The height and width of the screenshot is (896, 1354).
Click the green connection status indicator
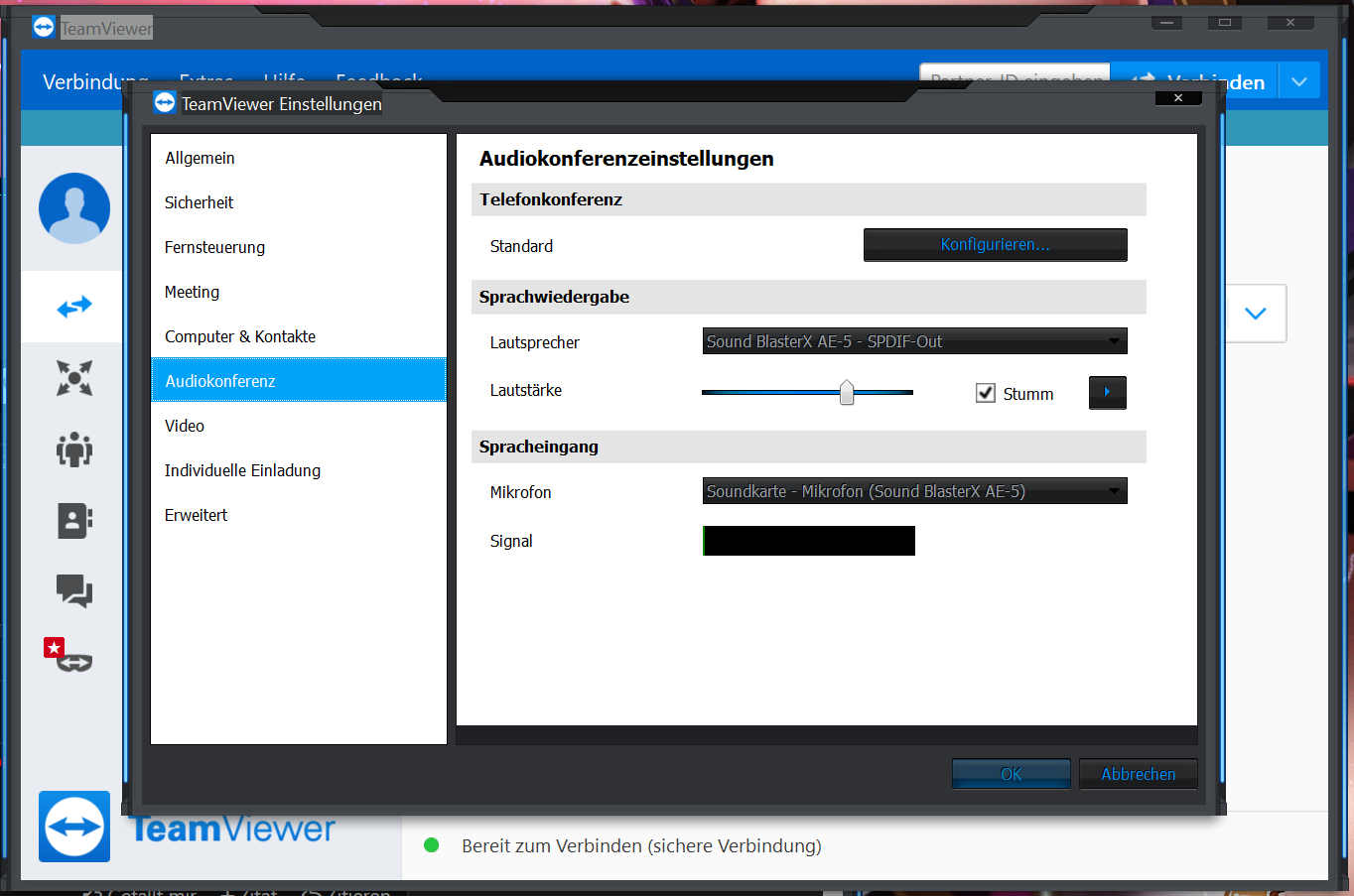(432, 845)
